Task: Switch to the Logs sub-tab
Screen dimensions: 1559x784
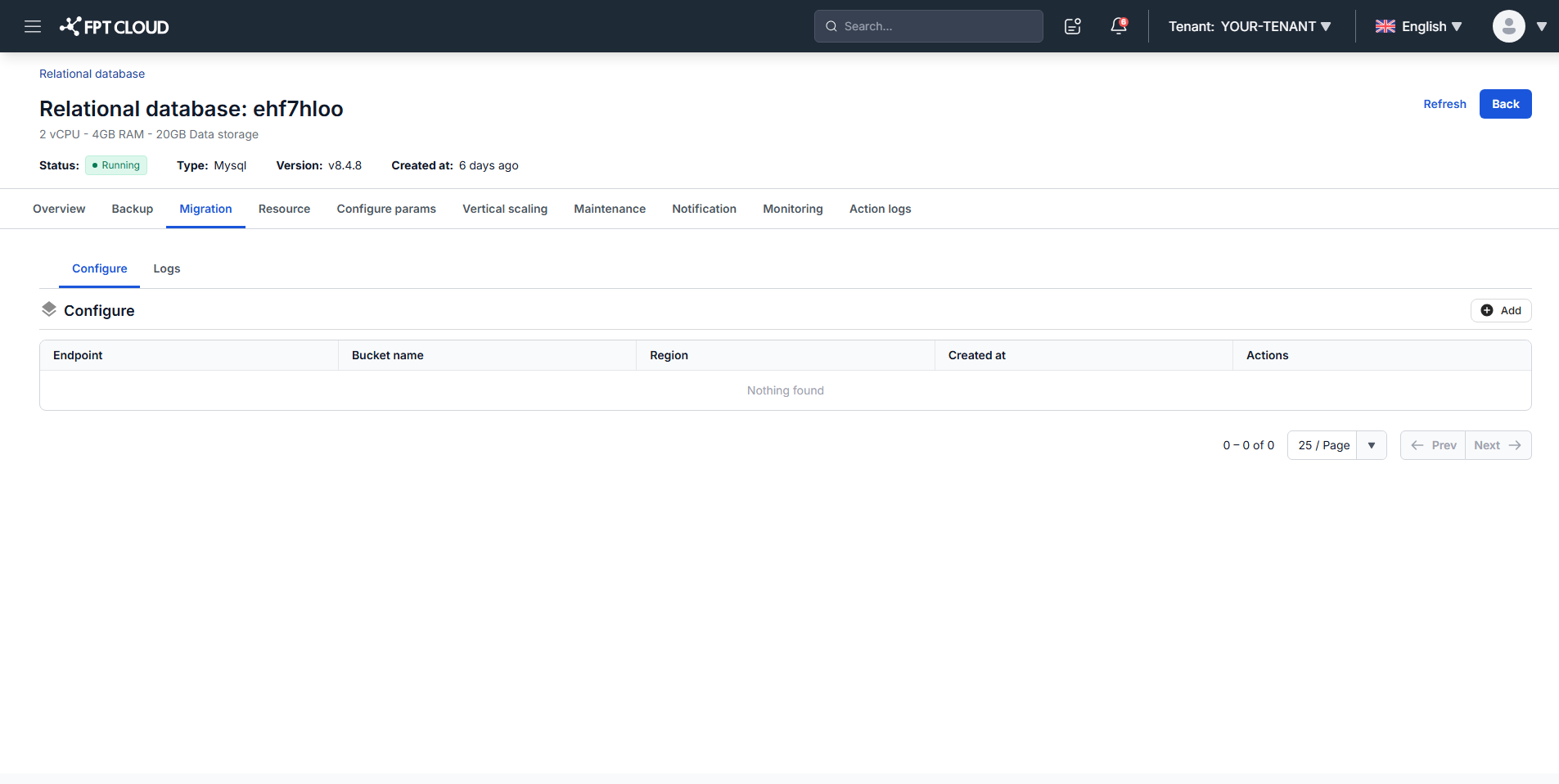Action: 167,268
